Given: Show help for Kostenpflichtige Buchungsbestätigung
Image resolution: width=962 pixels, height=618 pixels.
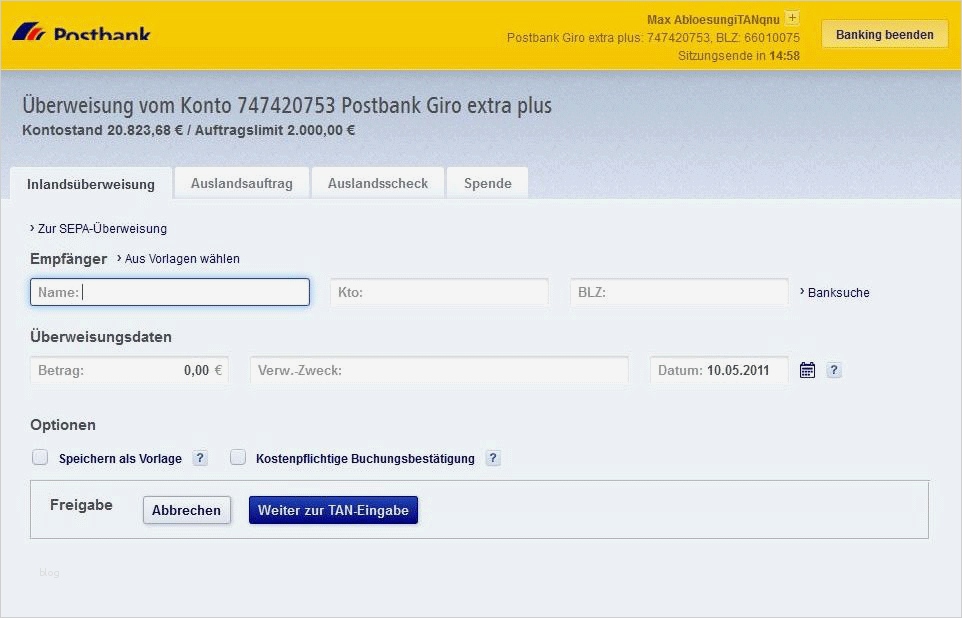Looking at the screenshot, I should coord(493,458).
